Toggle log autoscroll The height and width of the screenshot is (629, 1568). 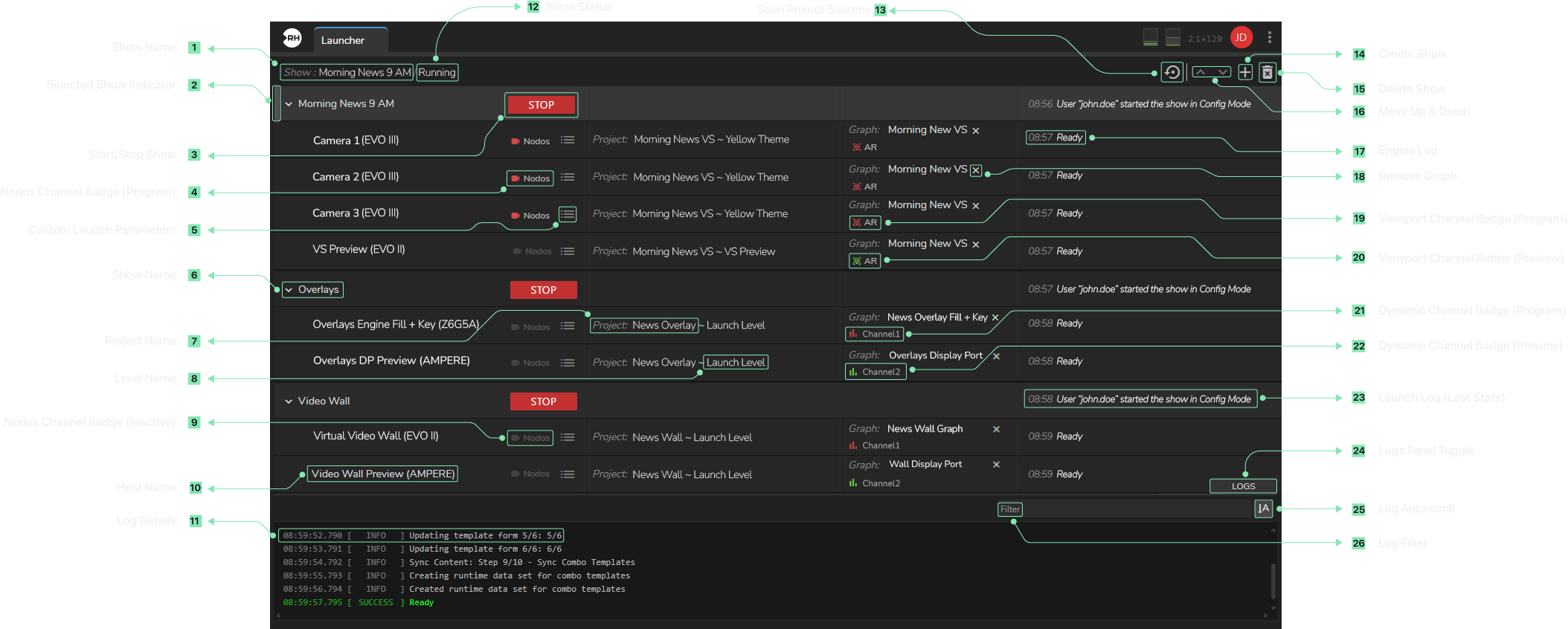tap(1263, 509)
